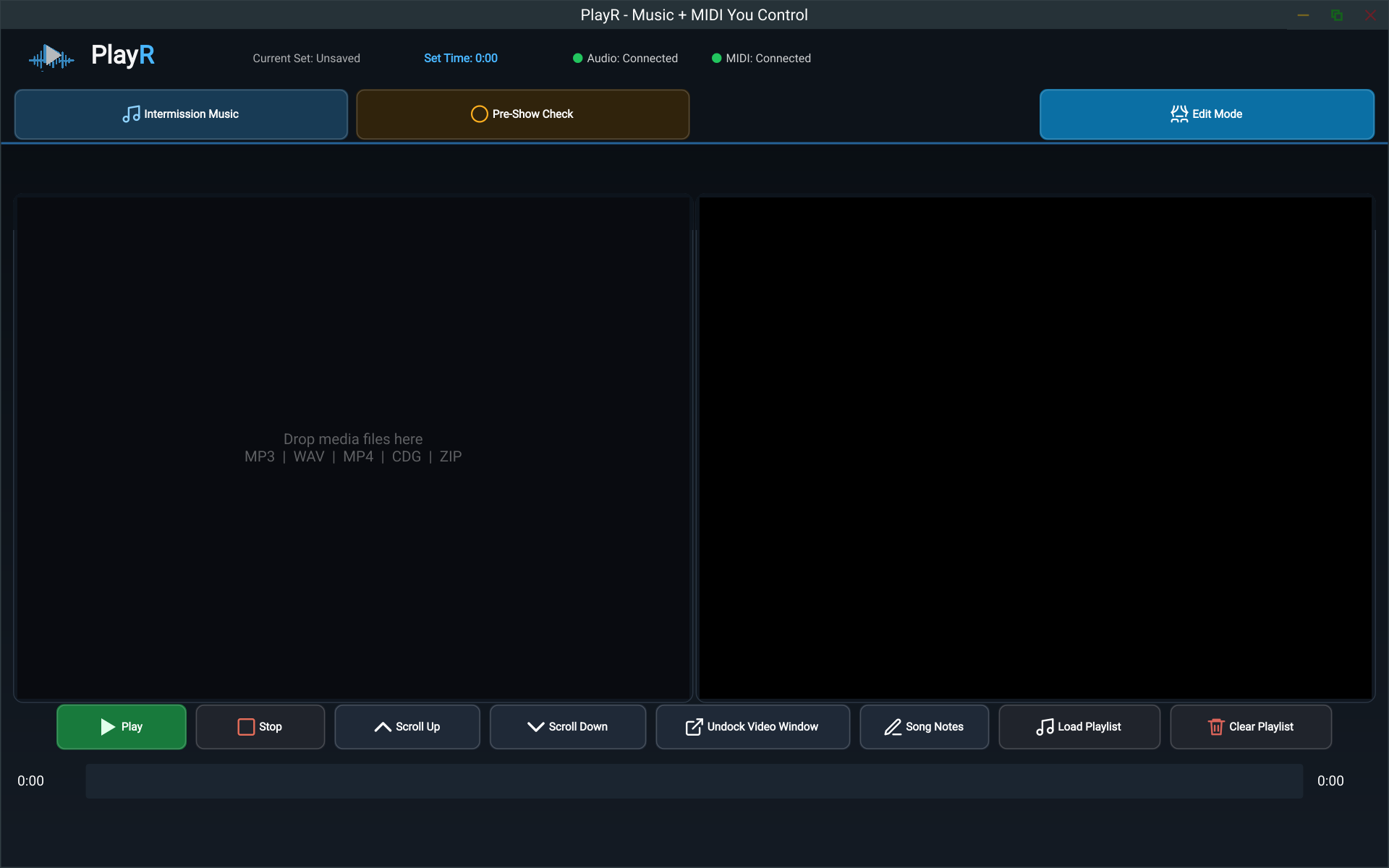Click the Scroll Down button label
Viewport: 1389px width, 868px height.
tap(578, 727)
